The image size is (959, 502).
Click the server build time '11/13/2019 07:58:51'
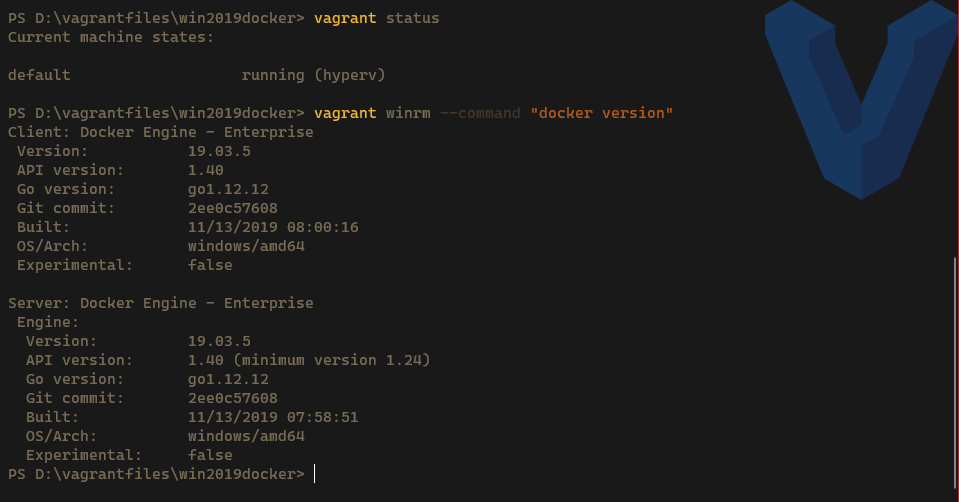pos(273,417)
